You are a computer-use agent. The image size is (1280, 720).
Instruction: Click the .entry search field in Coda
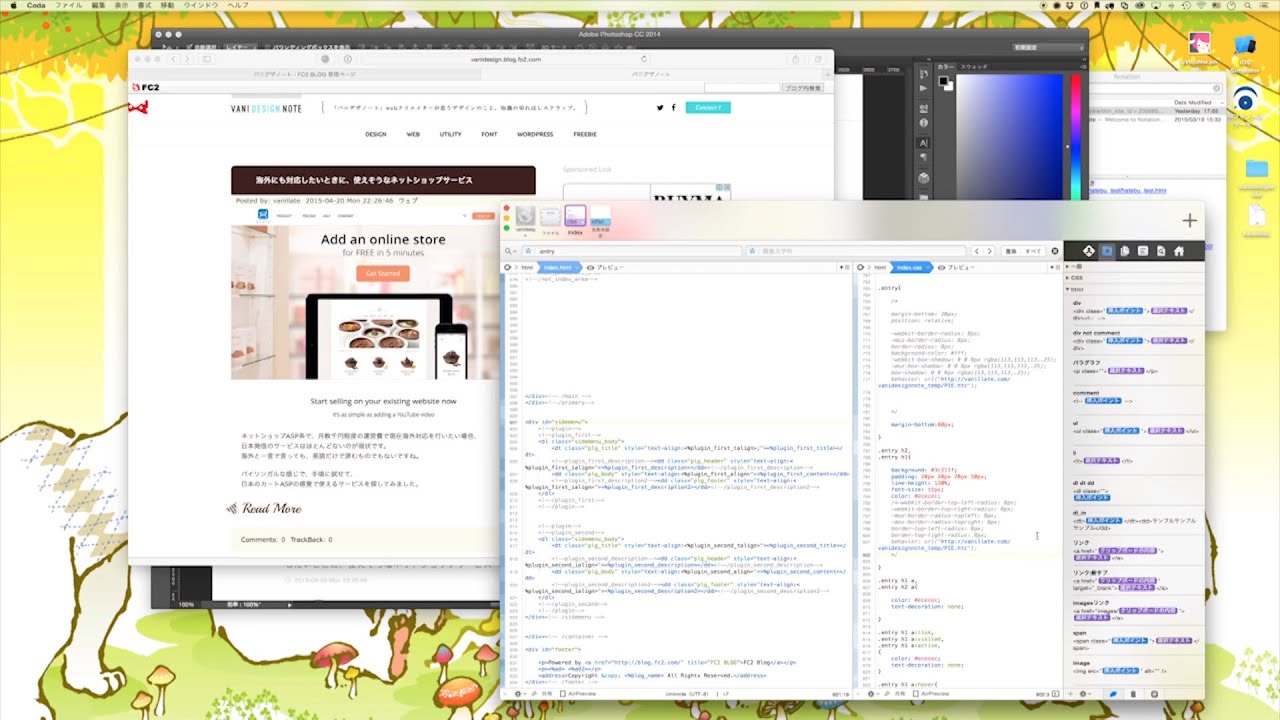tap(633, 251)
